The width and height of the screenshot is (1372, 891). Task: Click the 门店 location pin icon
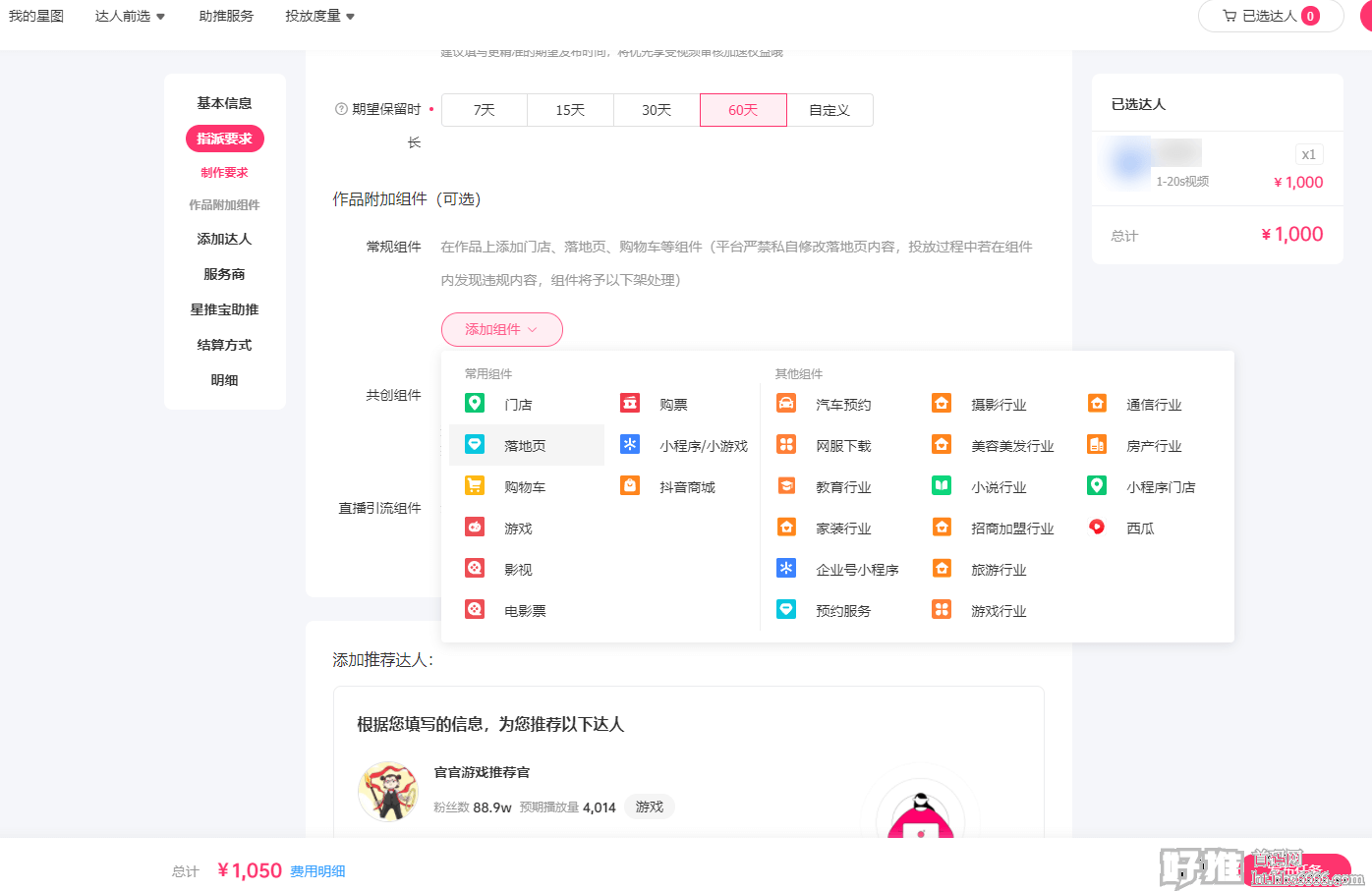click(475, 404)
